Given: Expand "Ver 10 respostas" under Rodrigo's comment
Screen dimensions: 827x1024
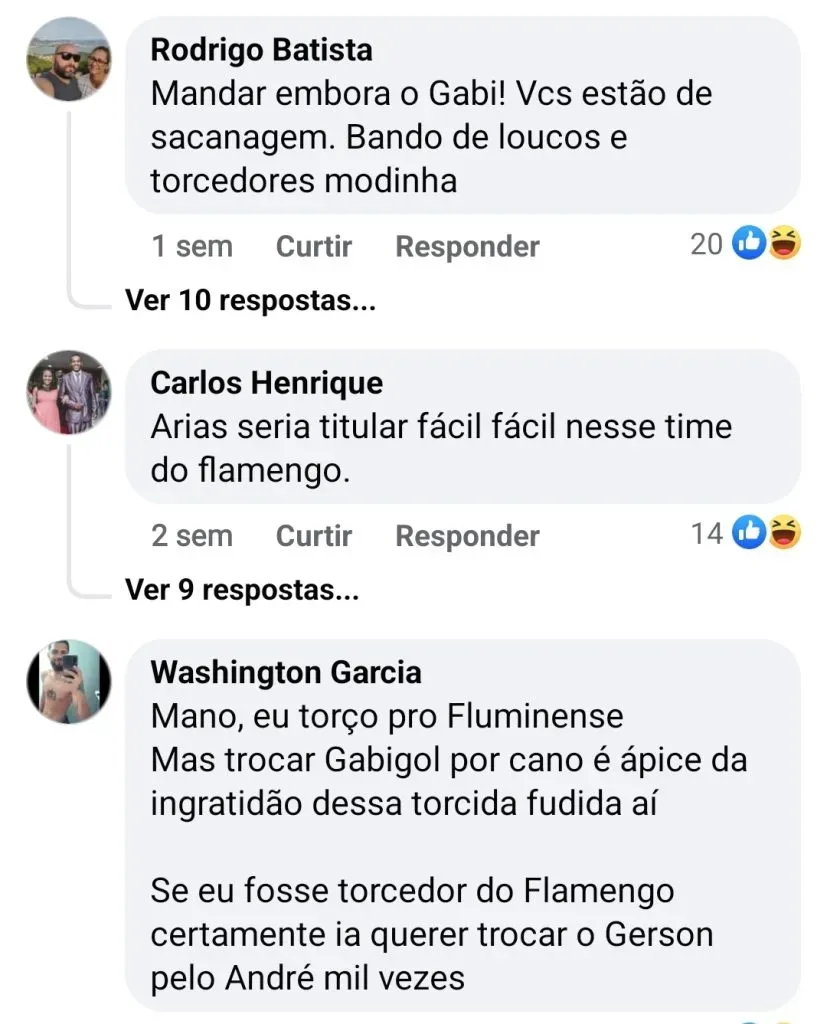Looking at the screenshot, I should click(x=250, y=300).
